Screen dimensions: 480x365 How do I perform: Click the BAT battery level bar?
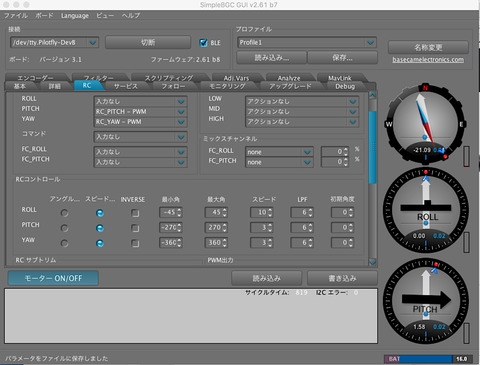pos(428,359)
